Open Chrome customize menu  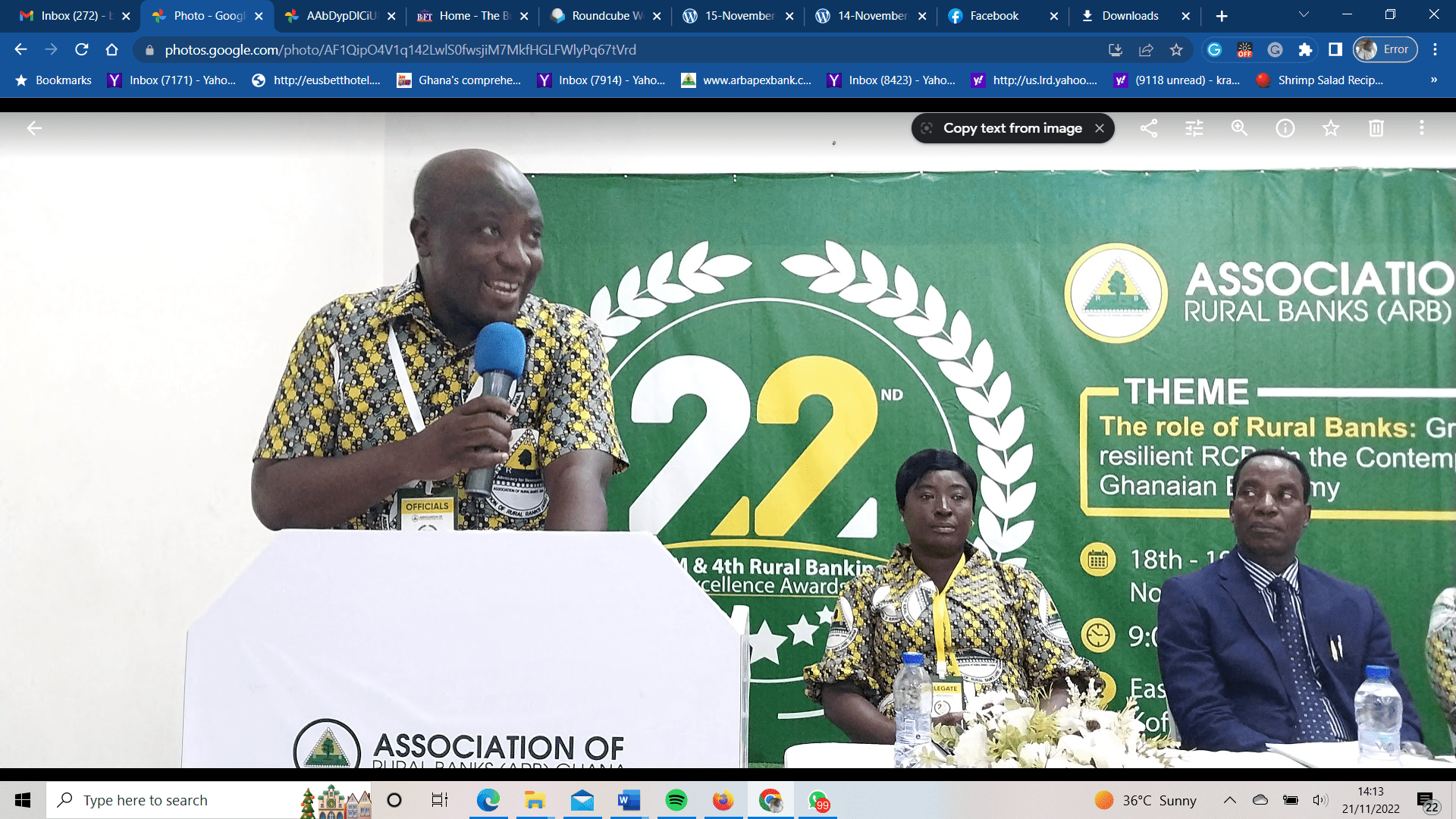point(1435,49)
